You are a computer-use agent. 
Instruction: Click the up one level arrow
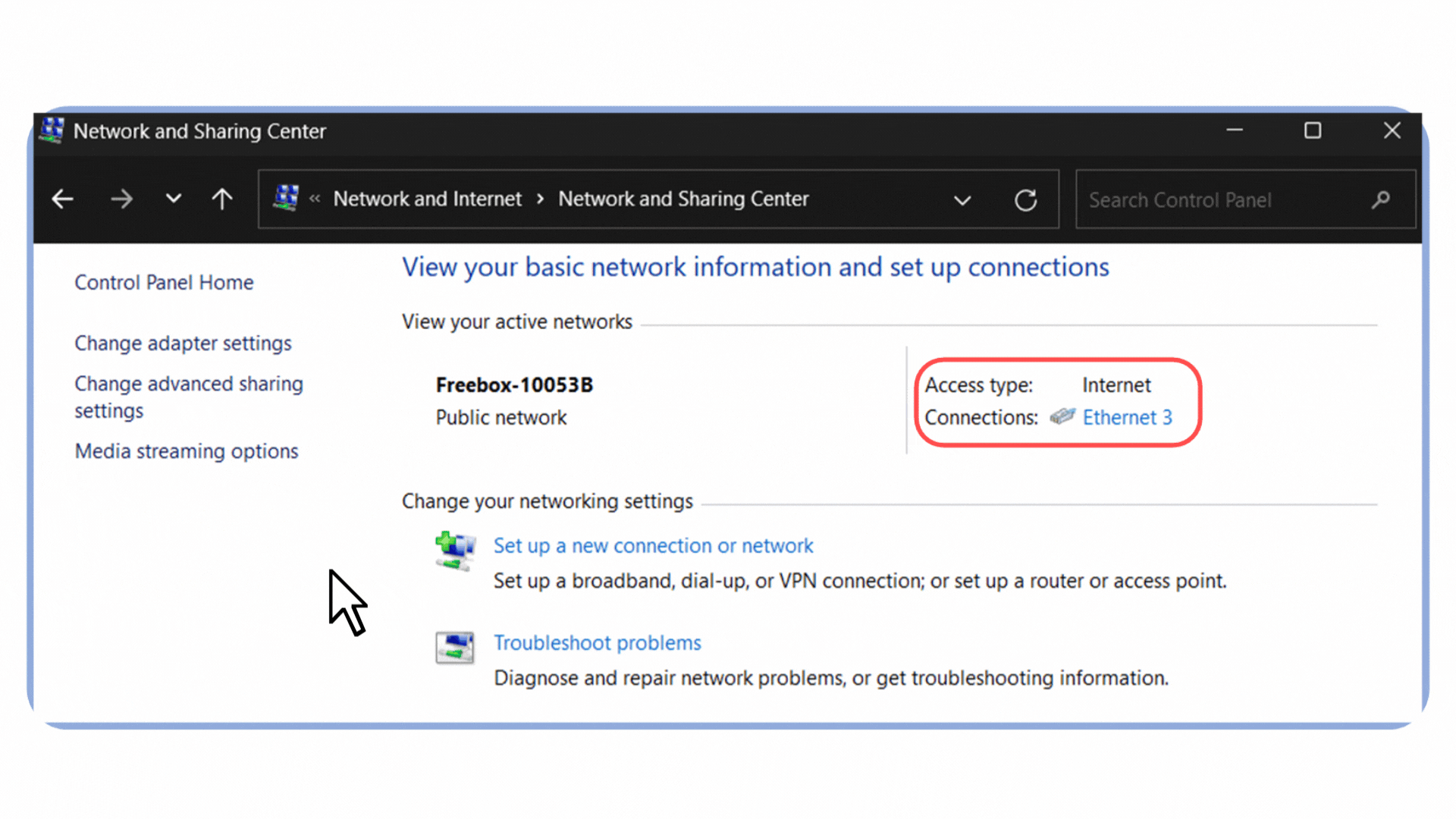[x=222, y=199]
